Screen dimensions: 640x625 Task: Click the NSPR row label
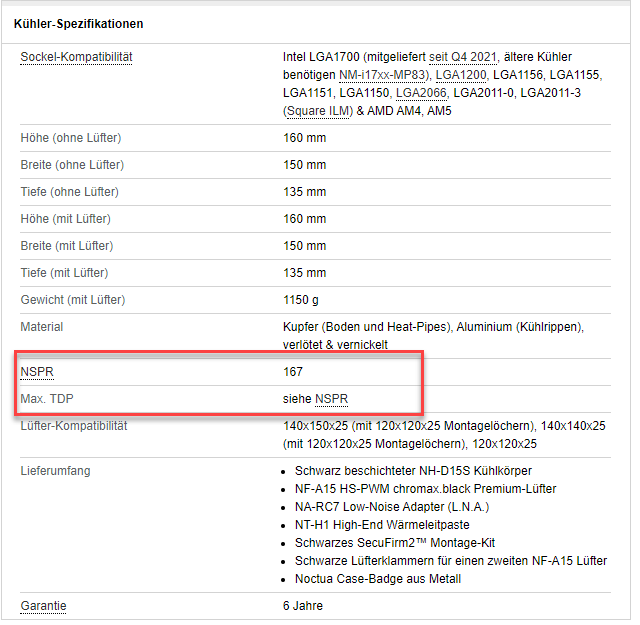point(37,373)
